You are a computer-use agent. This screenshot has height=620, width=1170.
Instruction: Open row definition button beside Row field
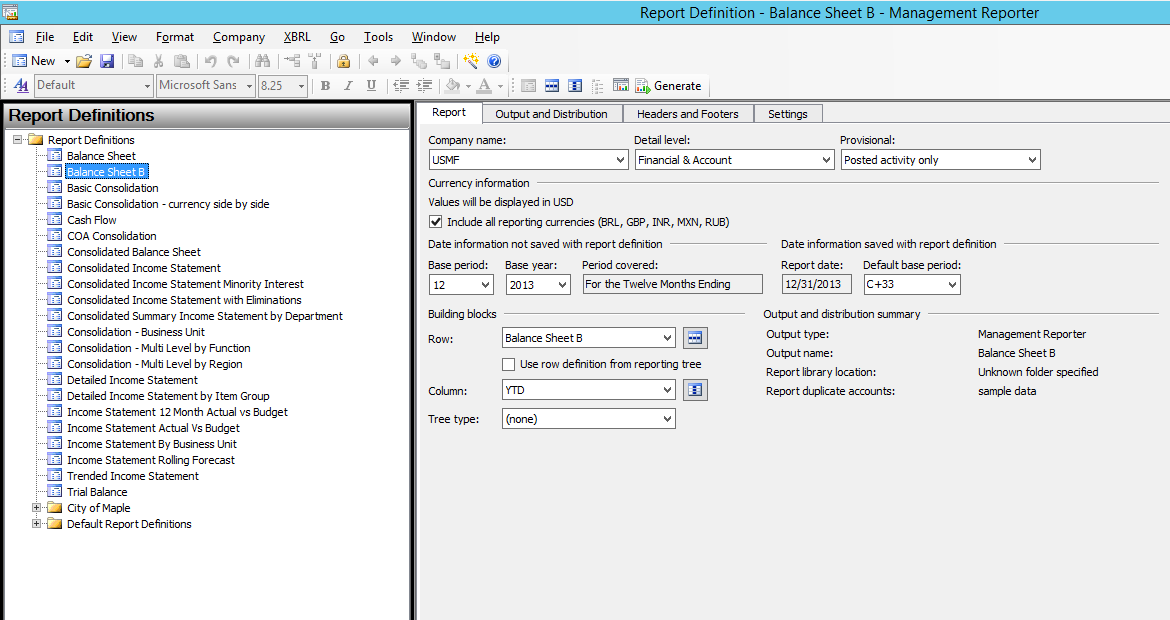click(x=695, y=338)
